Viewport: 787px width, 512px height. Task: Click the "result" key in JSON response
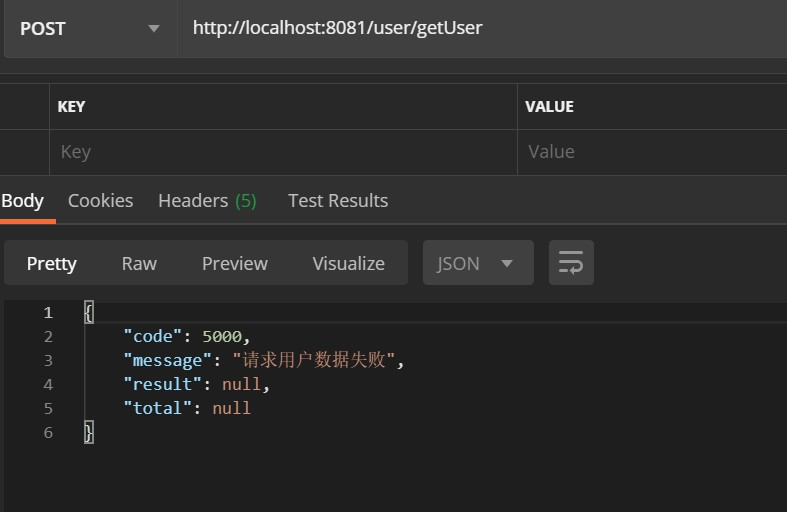[x=163, y=384]
